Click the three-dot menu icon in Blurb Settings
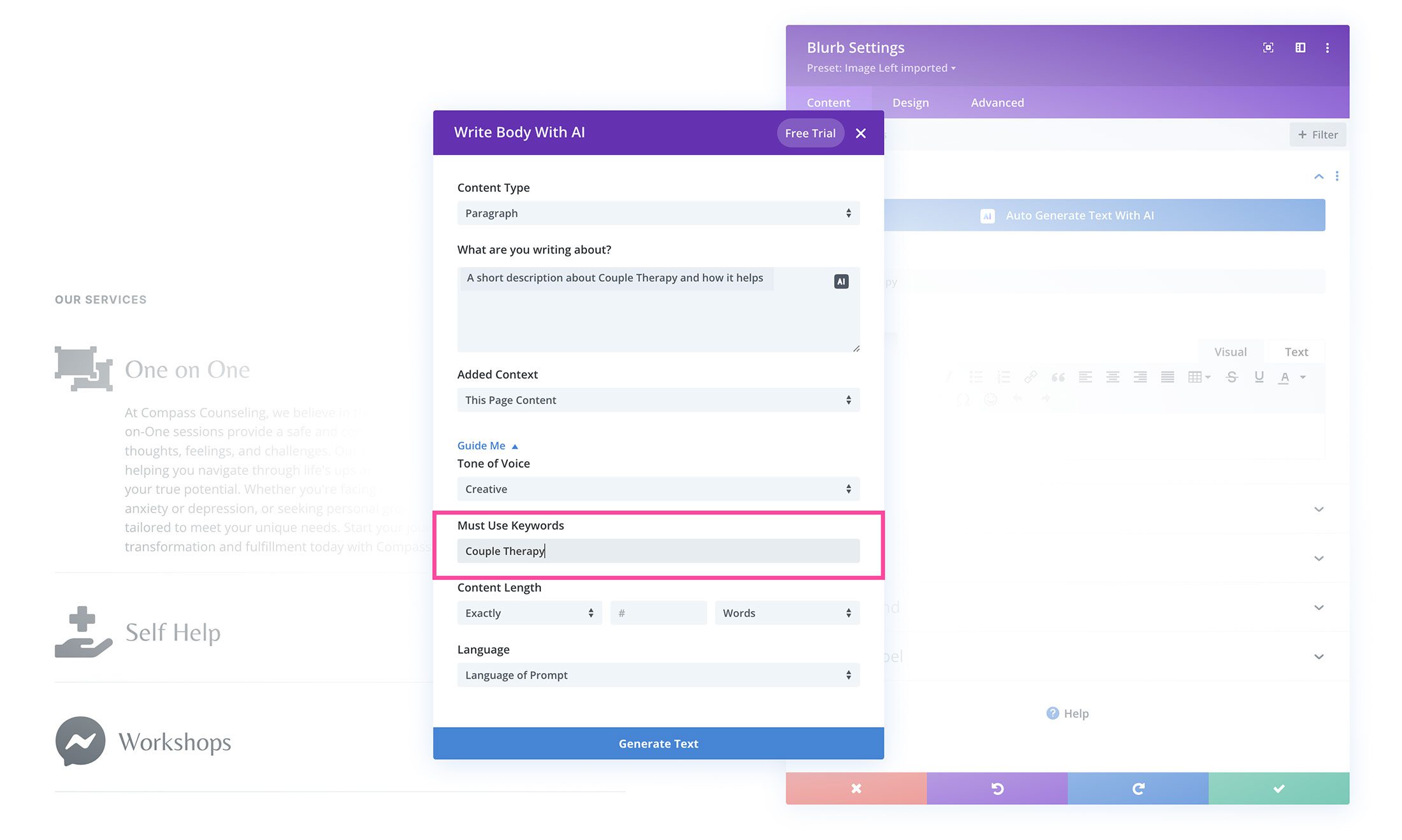 click(1328, 48)
